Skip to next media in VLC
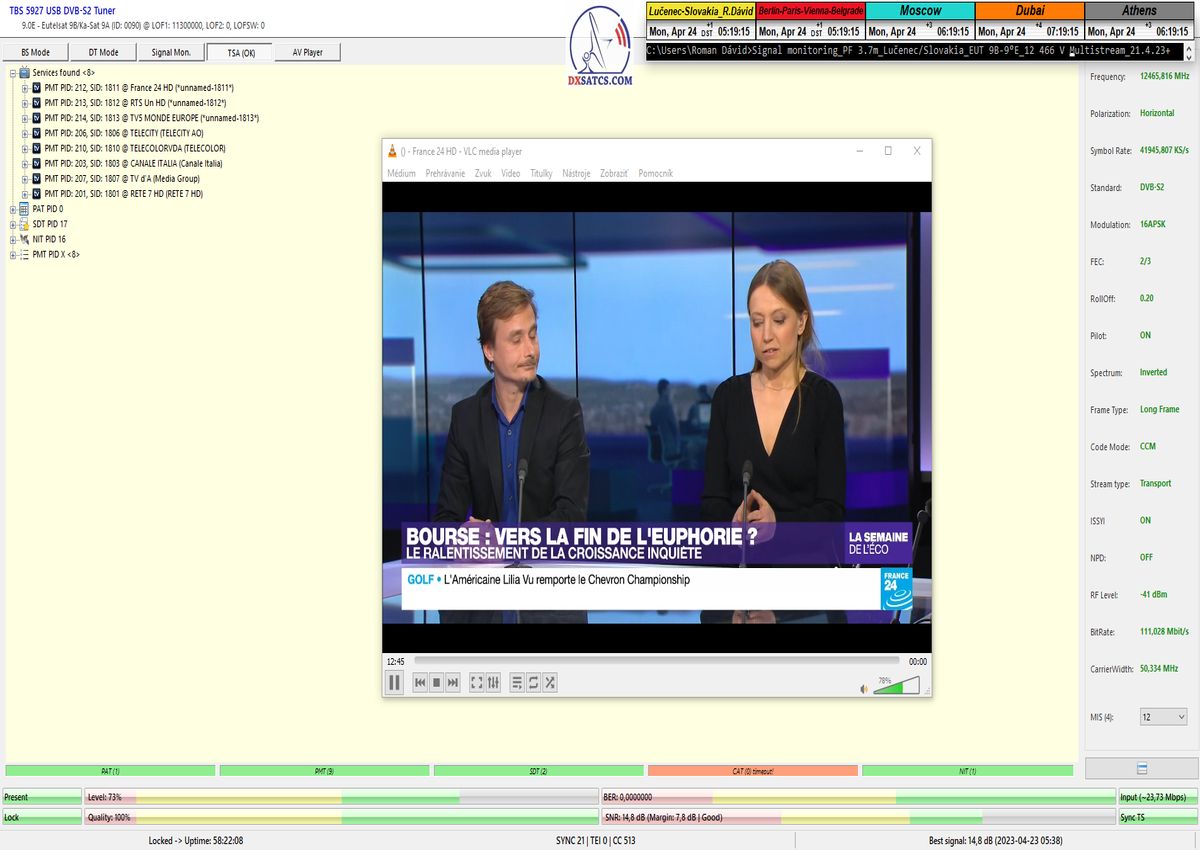1200x850 pixels. click(x=453, y=683)
